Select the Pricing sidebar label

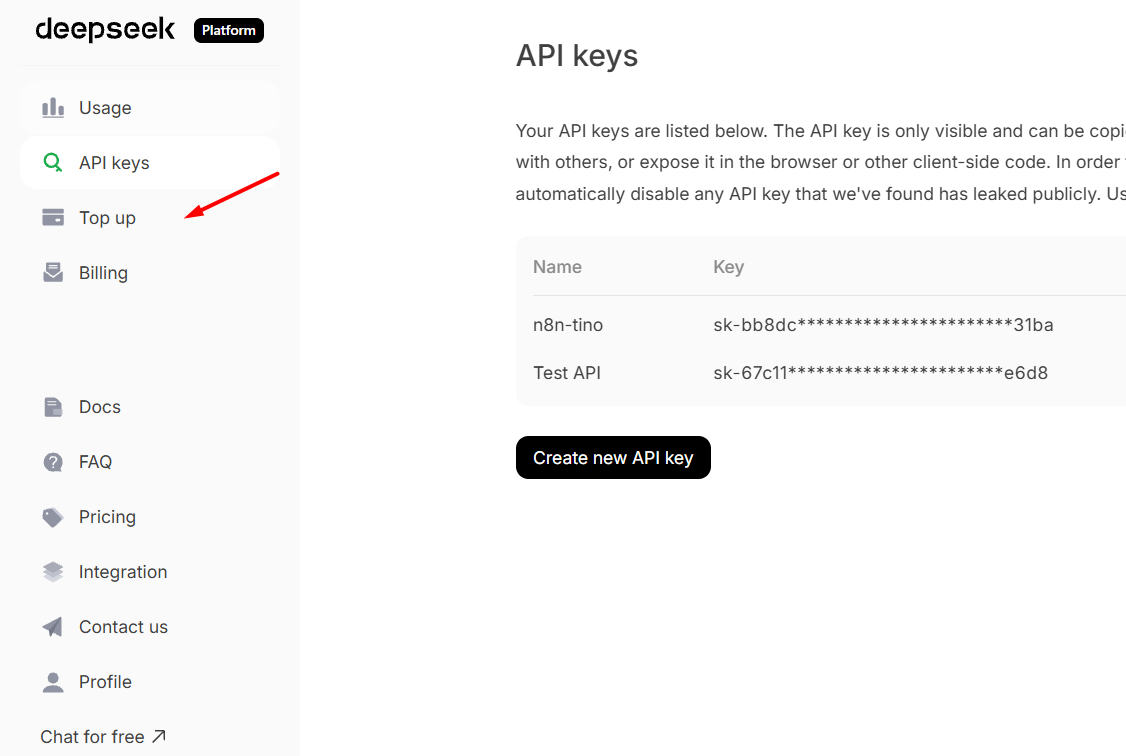point(107,517)
